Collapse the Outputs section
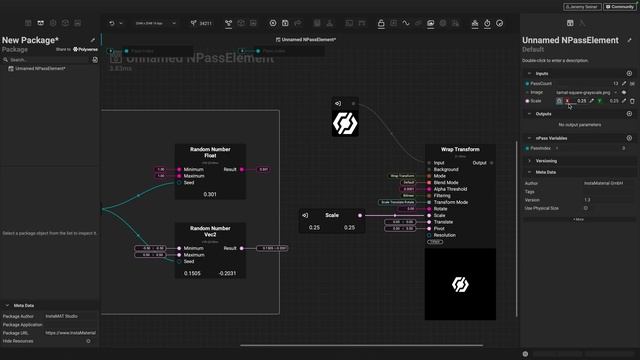Screen dimensions: 640x360 point(529,114)
